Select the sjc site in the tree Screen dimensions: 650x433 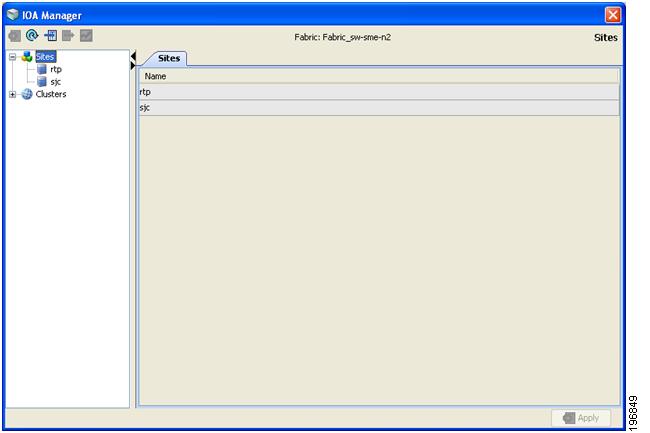[x=56, y=82]
